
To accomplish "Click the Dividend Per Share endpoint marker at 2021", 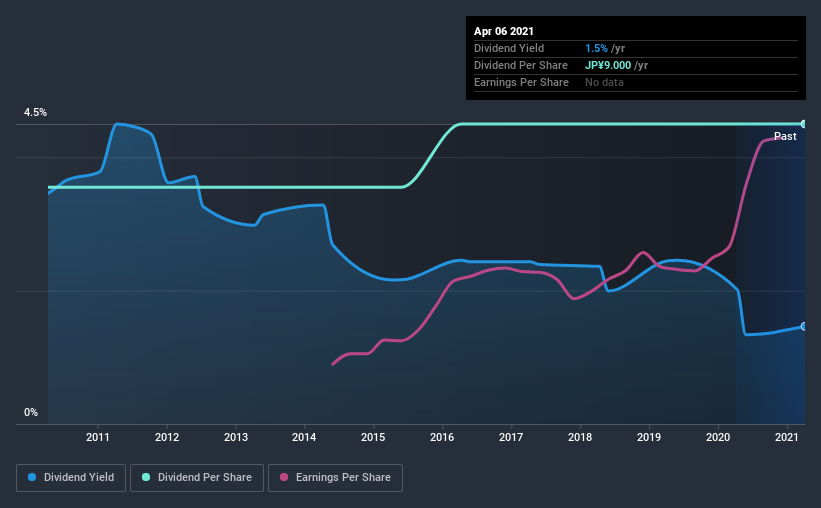I will pyautogui.click(x=803, y=124).
